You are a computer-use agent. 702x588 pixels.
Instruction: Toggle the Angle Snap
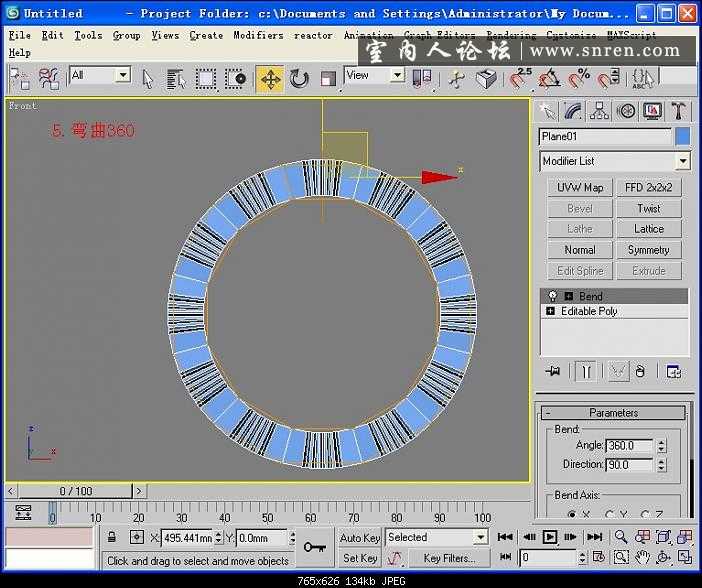(x=549, y=79)
